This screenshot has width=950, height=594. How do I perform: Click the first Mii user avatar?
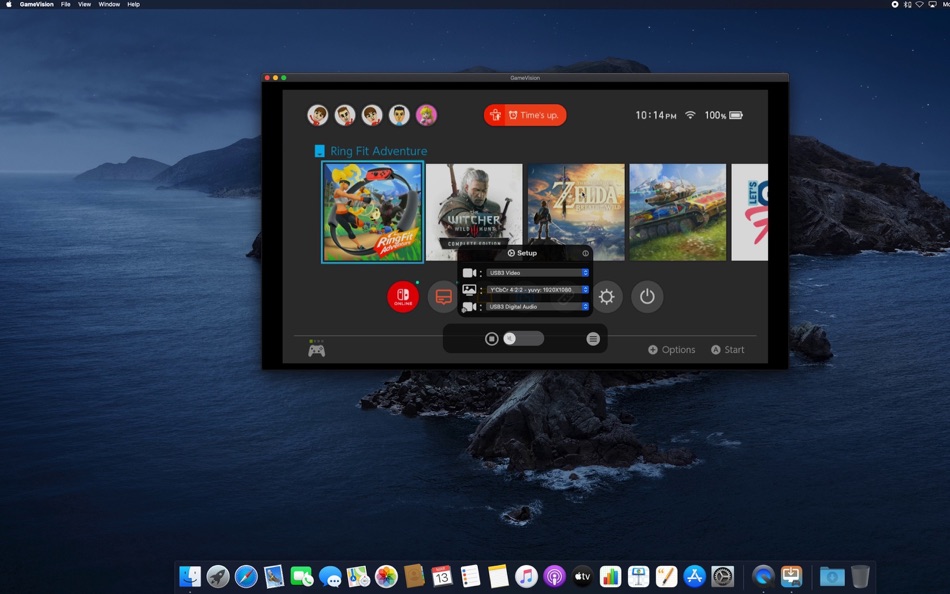[x=317, y=115]
